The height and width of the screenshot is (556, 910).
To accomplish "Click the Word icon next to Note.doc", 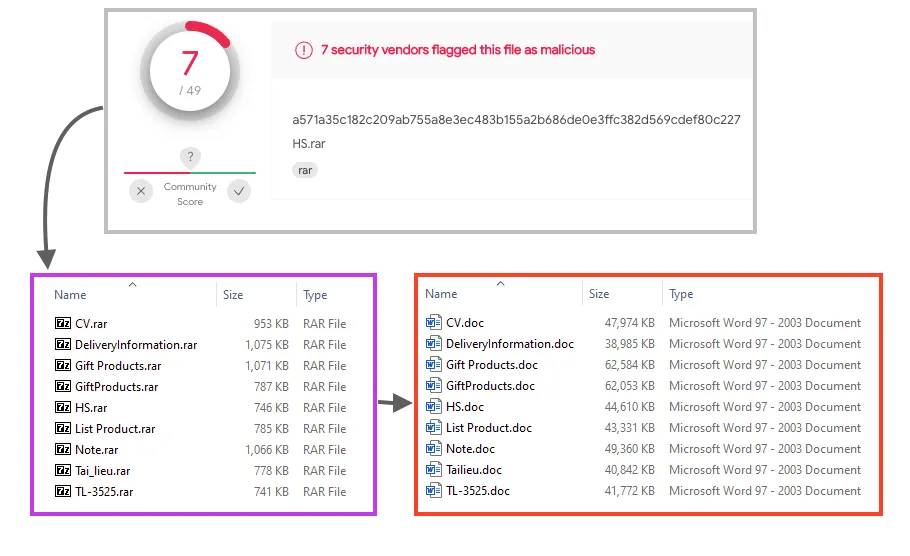I will 434,448.
